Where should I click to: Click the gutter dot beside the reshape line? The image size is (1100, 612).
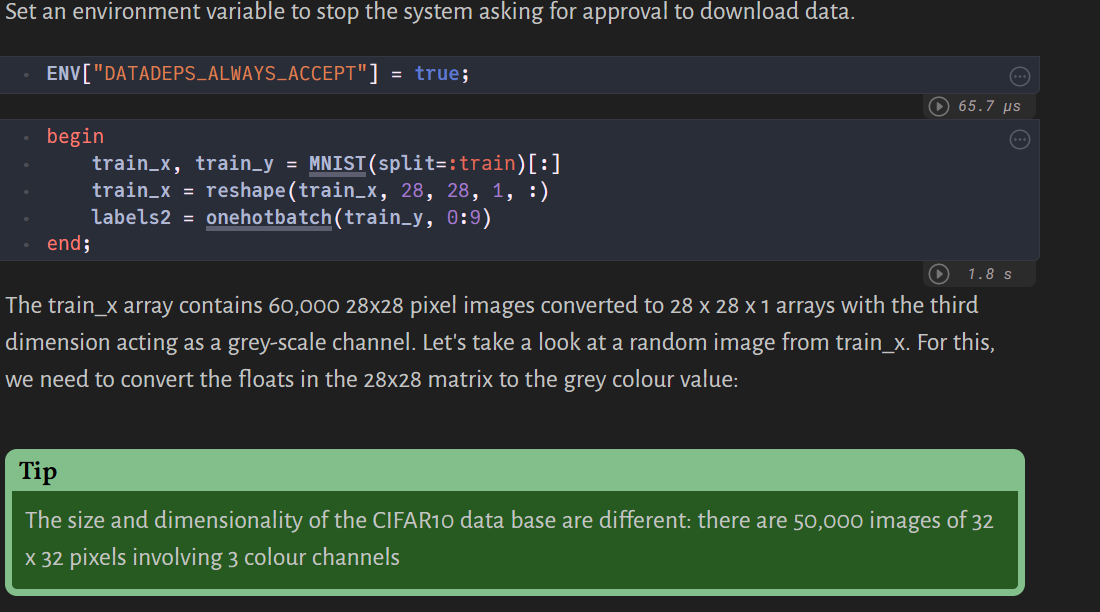(x=26, y=190)
